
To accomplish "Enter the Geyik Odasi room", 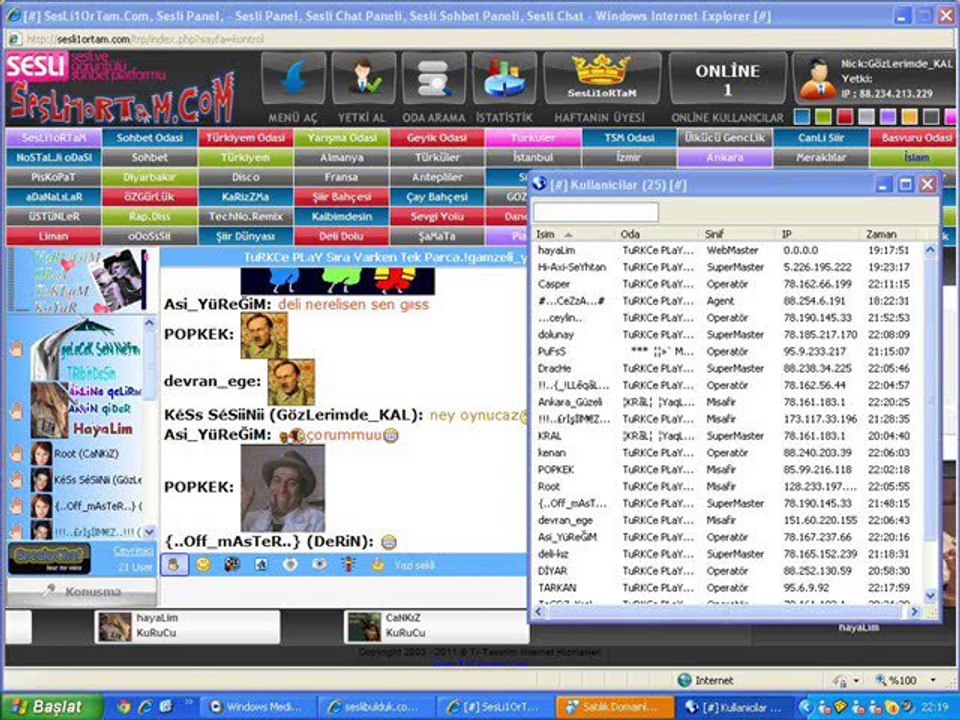I will coord(437,138).
